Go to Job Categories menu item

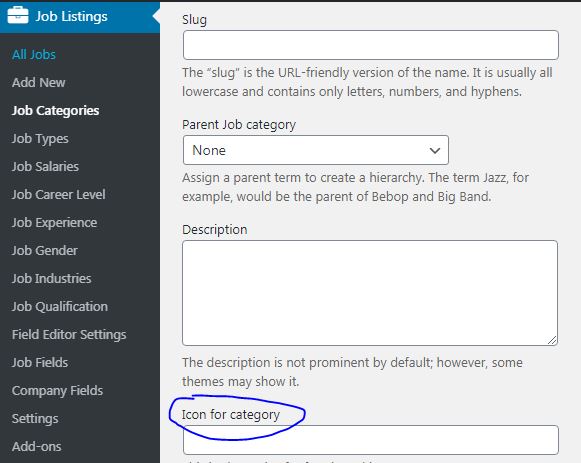point(56,110)
